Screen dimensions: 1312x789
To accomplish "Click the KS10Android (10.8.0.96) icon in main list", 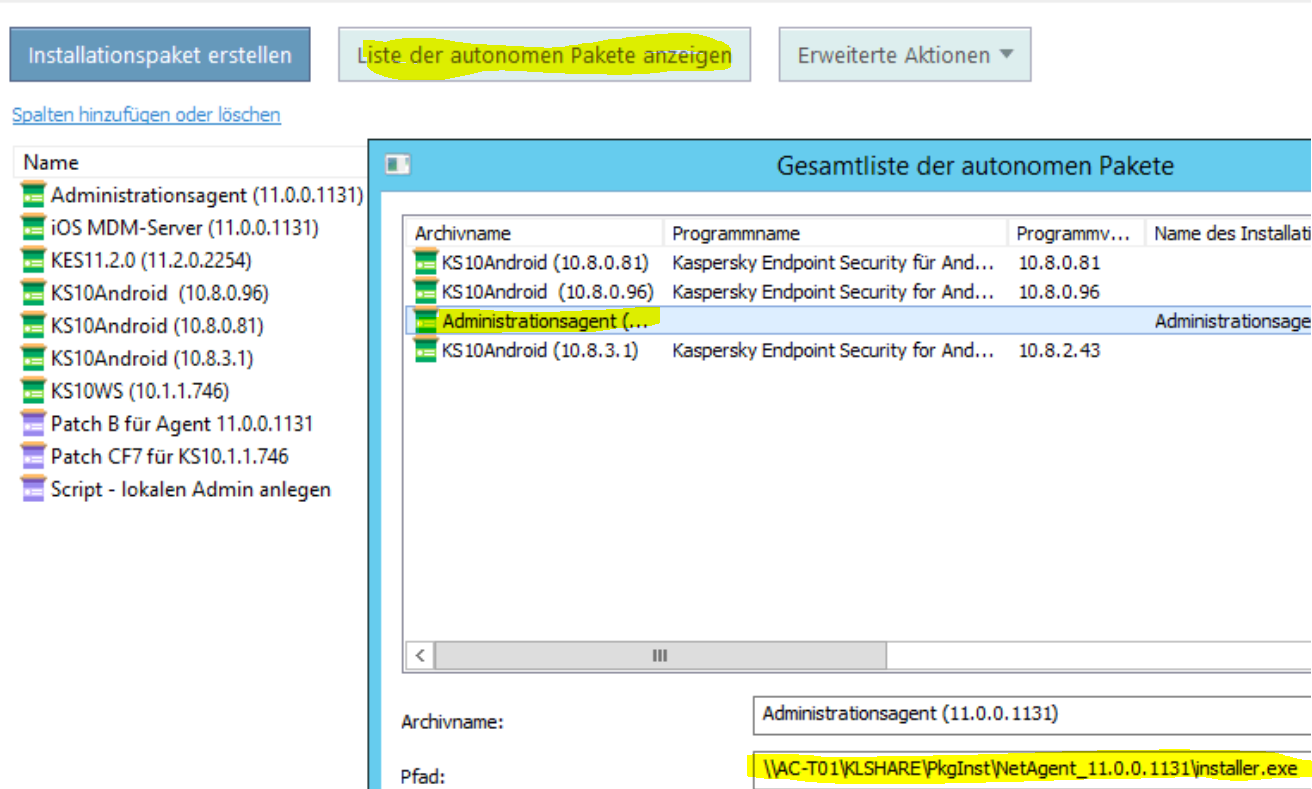I will 33,294.
